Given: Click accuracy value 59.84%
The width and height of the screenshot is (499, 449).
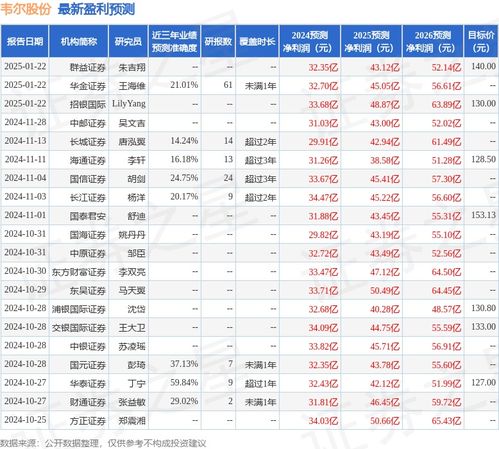Looking at the screenshot, I should pyautogui.click(x=184, y=382).
